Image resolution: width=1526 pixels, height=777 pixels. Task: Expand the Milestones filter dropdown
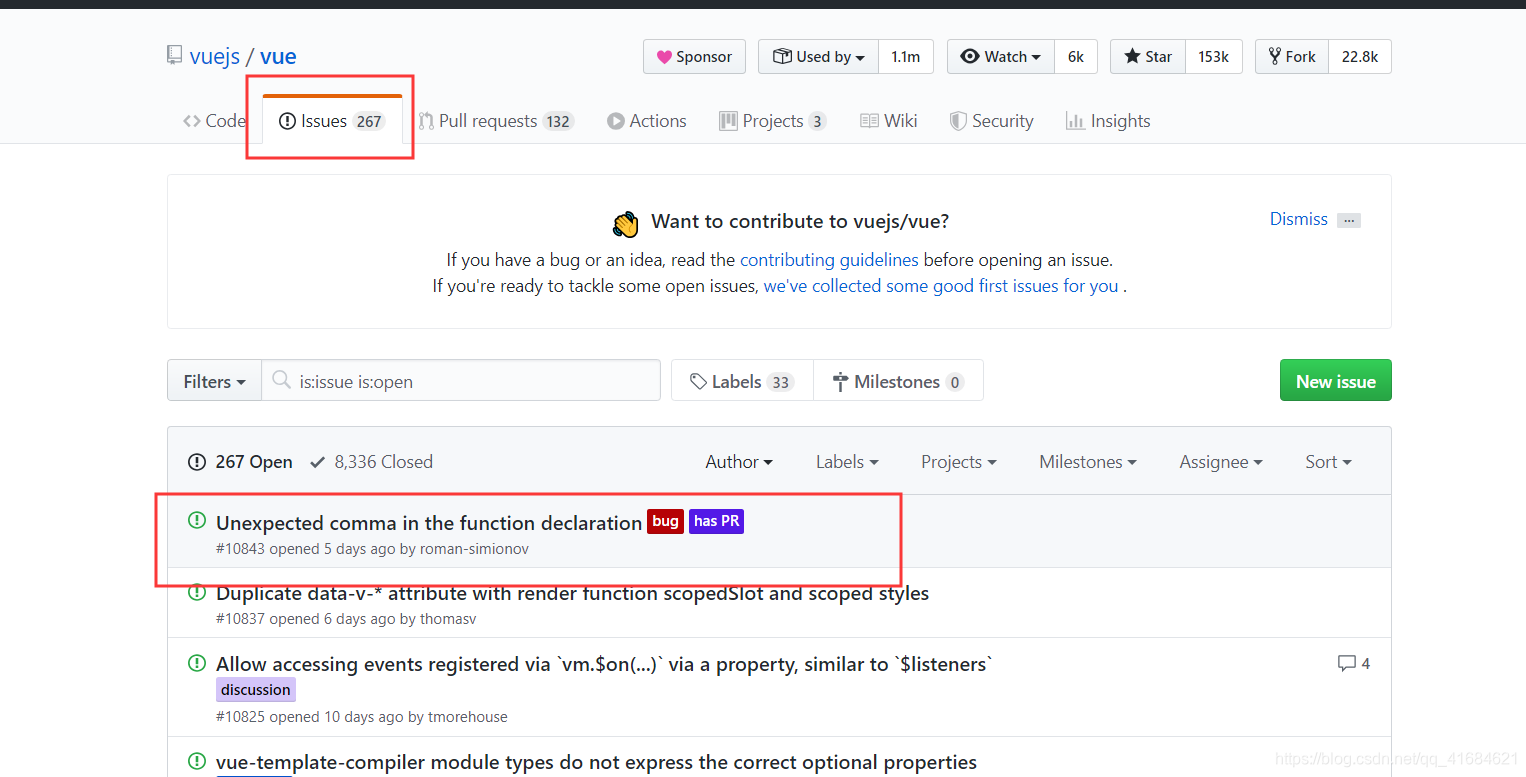1088,462
